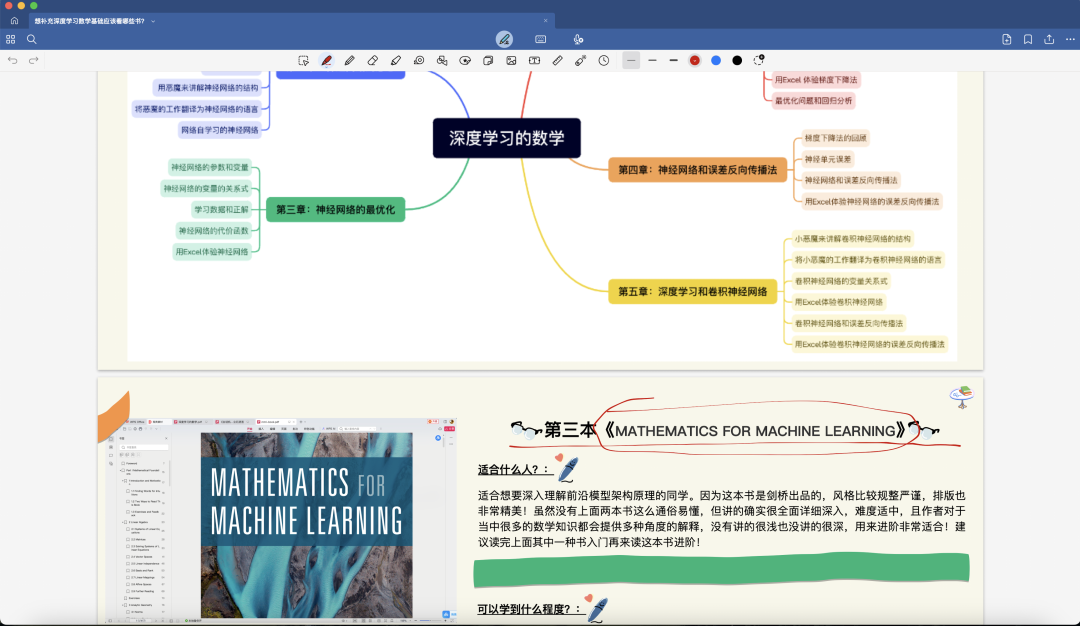Start audio recording with microphone icon
The height and width of the screenshot is (626, 1080).
578,39
